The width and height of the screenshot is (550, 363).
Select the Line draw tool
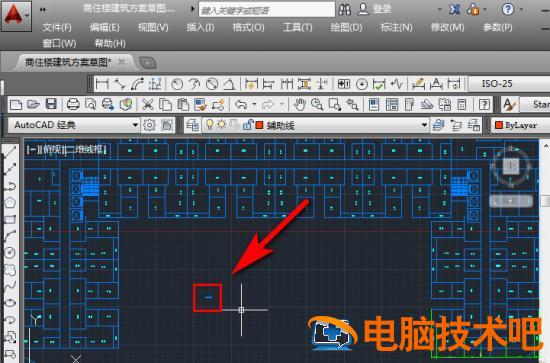(10, 153)
